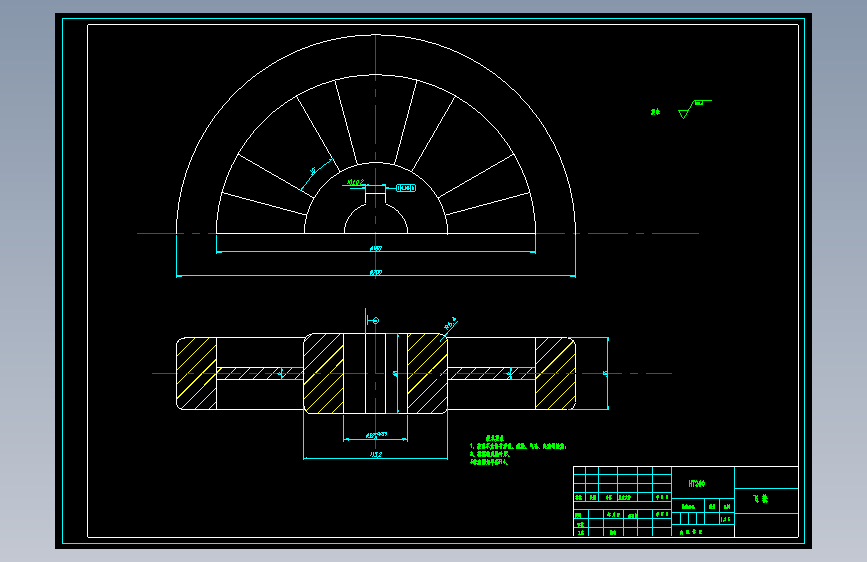
Task: Click the rotated radius callout above the hub corner
Action: coord(450,325)
